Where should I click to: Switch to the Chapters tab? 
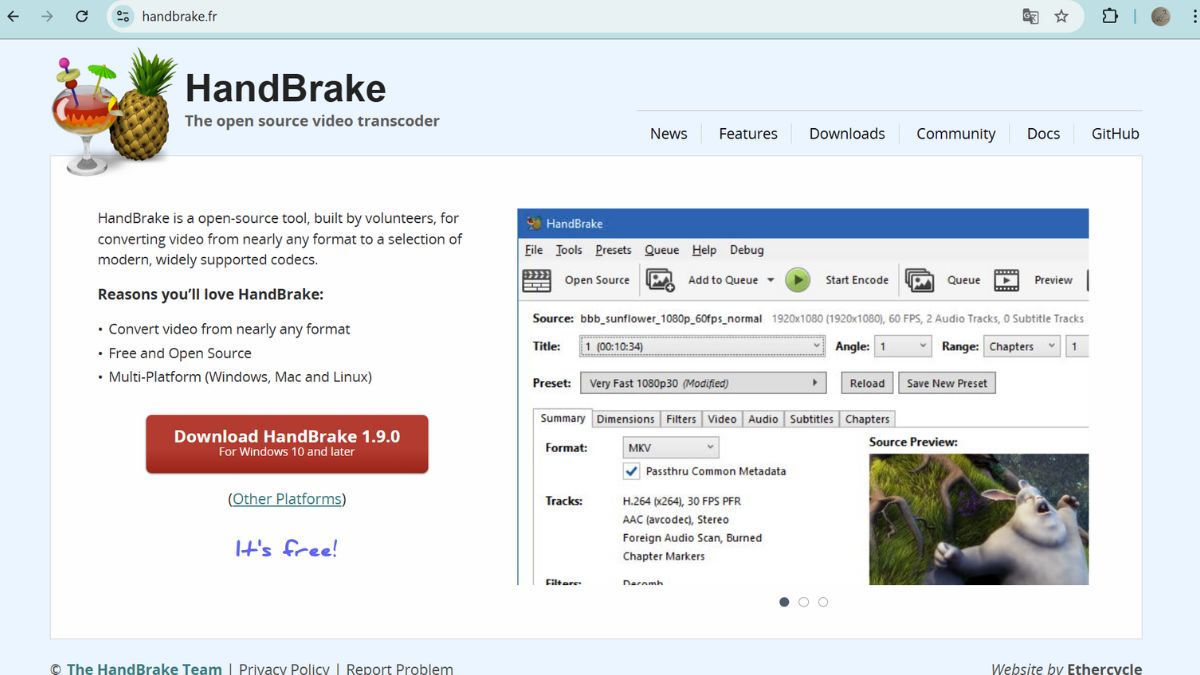pyautogui.click(x=867, y=419)
